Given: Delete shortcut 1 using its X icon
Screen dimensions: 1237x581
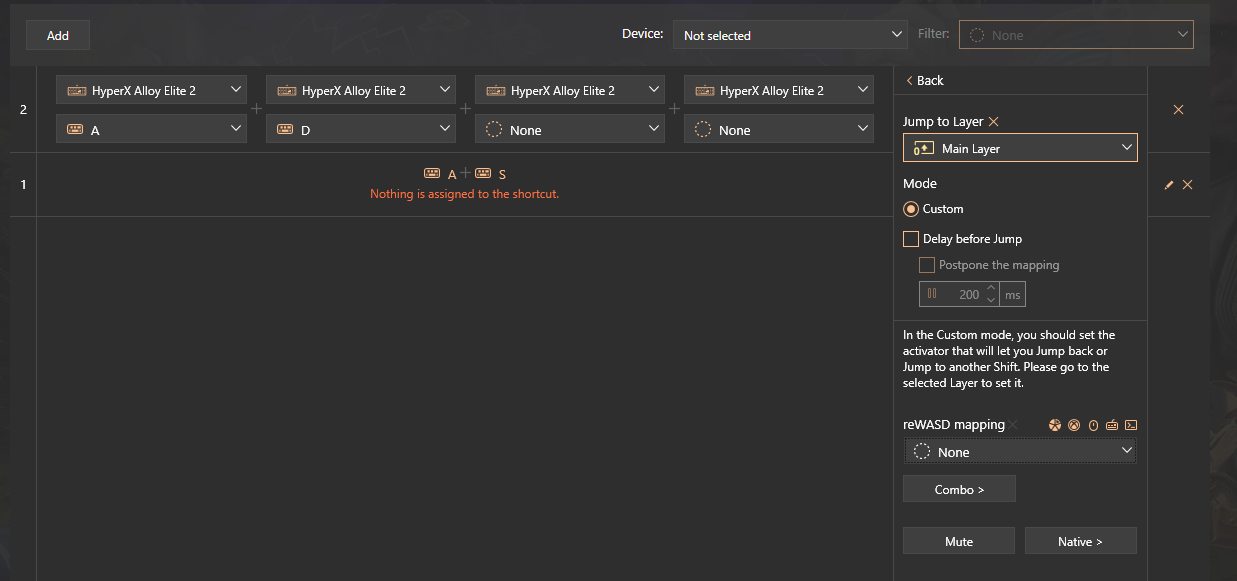Looking at the screenshot, I should click(1187, 185).
